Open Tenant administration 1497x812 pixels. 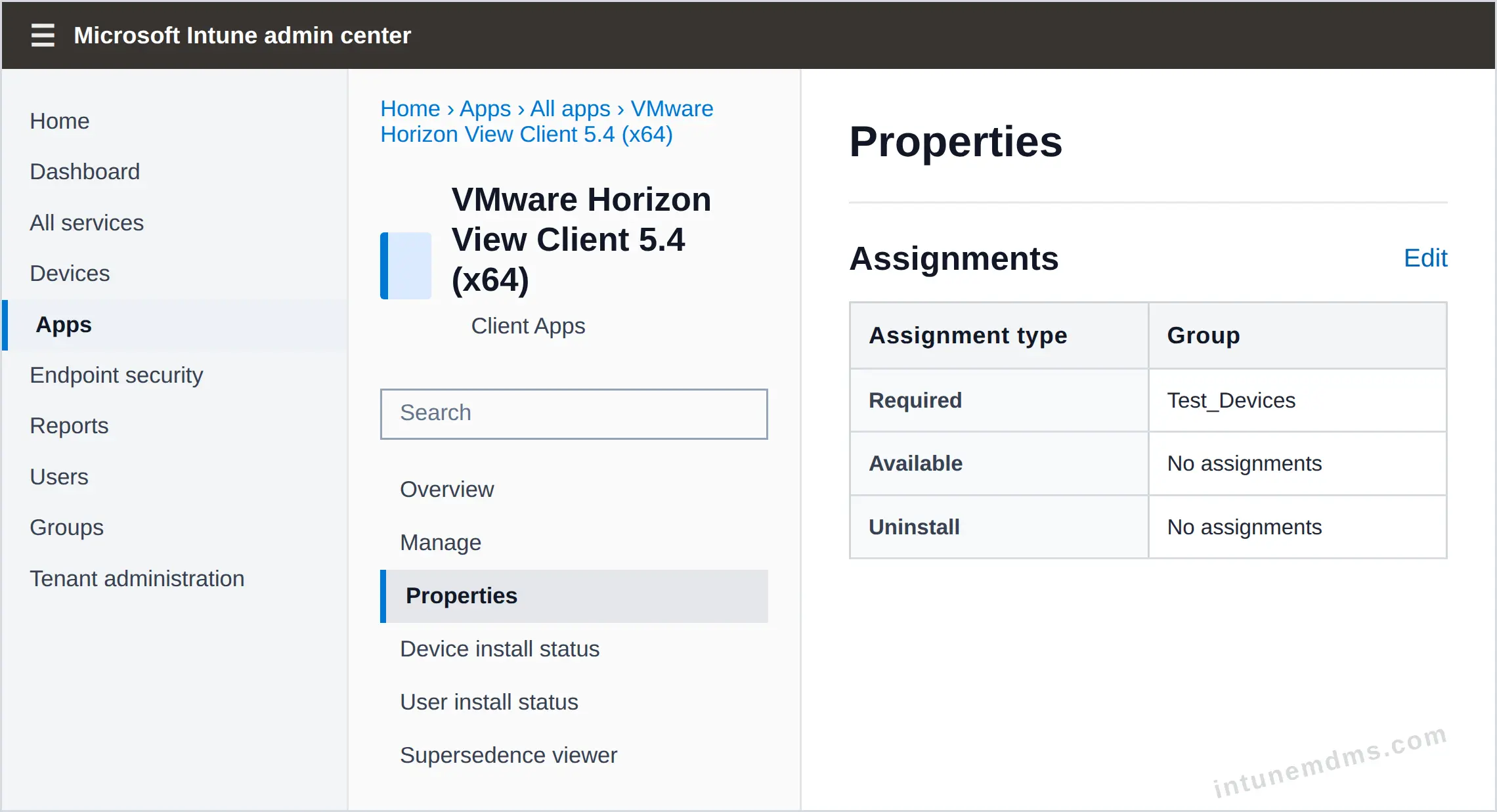[x=137, y=578]
